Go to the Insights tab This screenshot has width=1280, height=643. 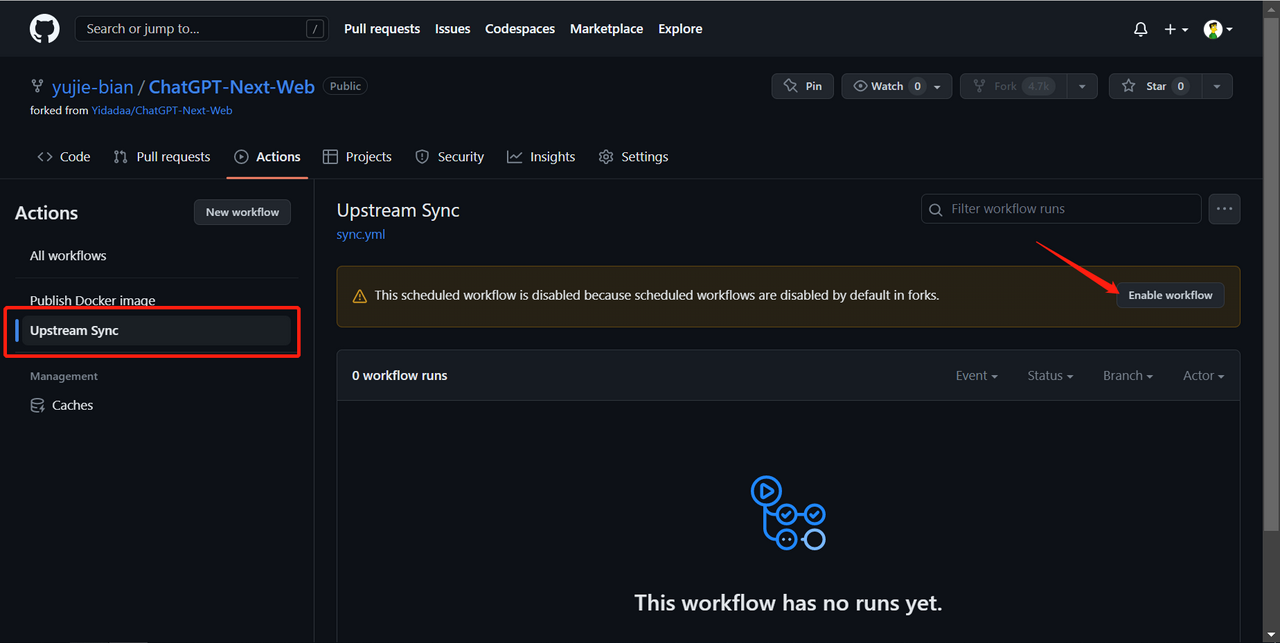coord(541,157)
